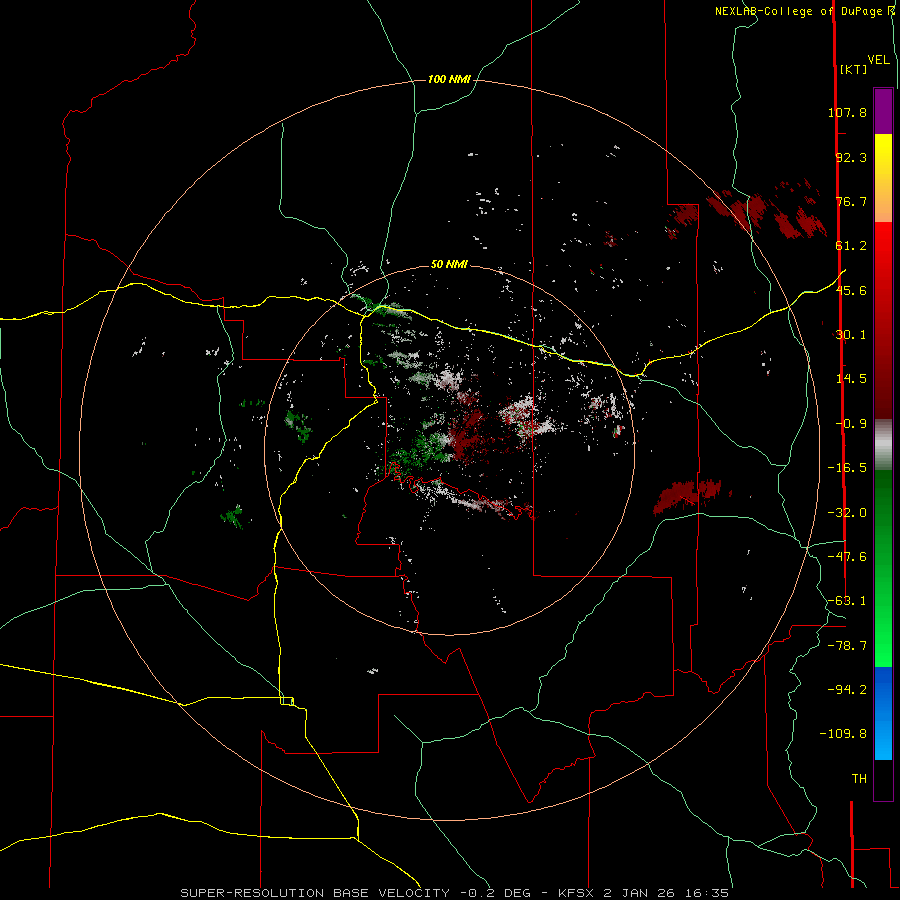Click the -63.1 legend value
The image size is (900, 900).
click(x=847, y=601)
